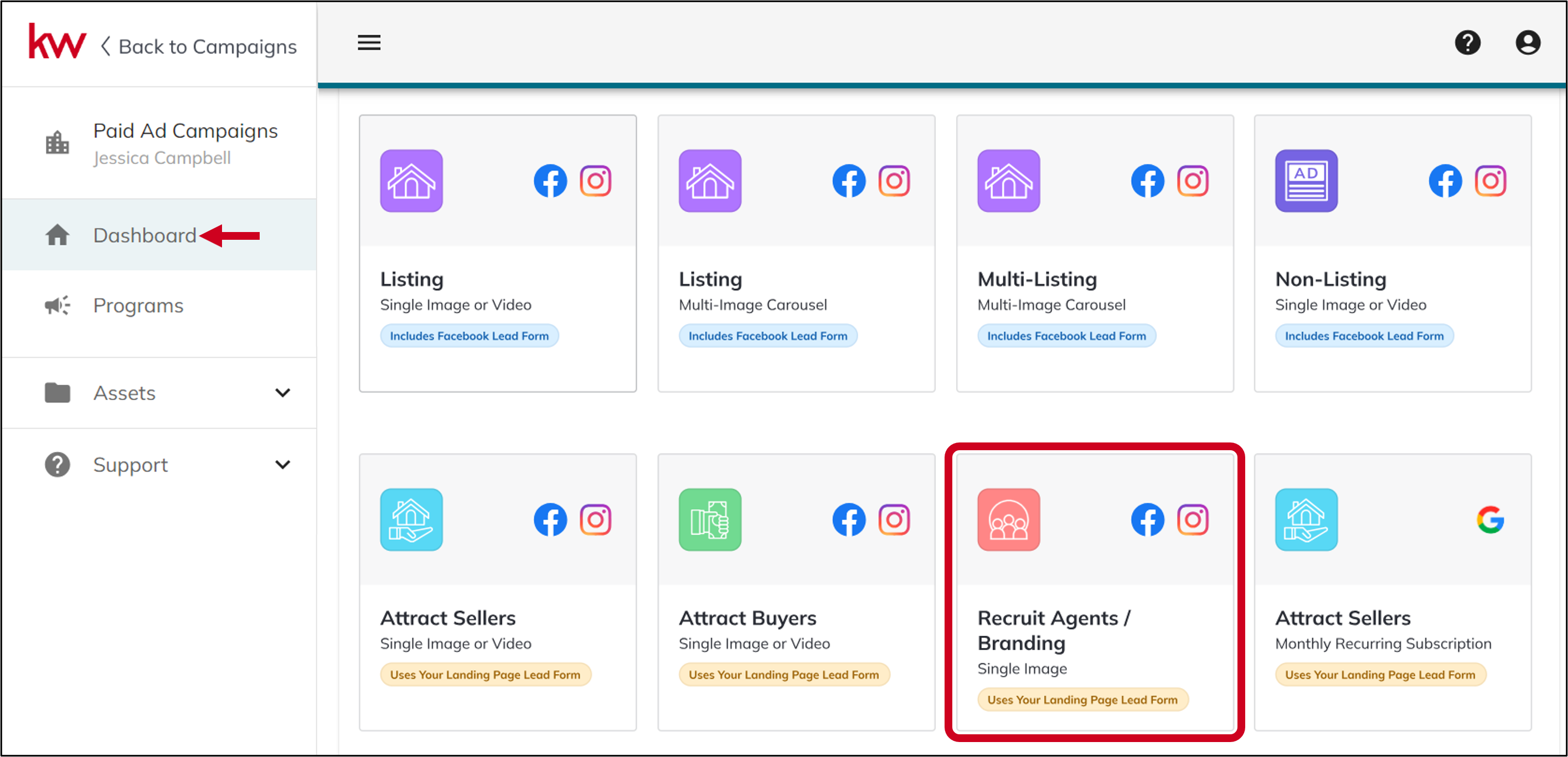Screen dimensions: 1568x757
Task: Click Facebook icon on Listing Single Image card
Action: click(550, 181)
